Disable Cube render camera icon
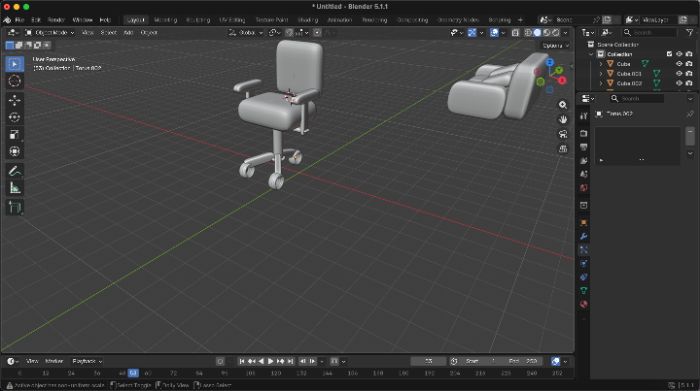700x391 pixels. click(x=689, y=64)
